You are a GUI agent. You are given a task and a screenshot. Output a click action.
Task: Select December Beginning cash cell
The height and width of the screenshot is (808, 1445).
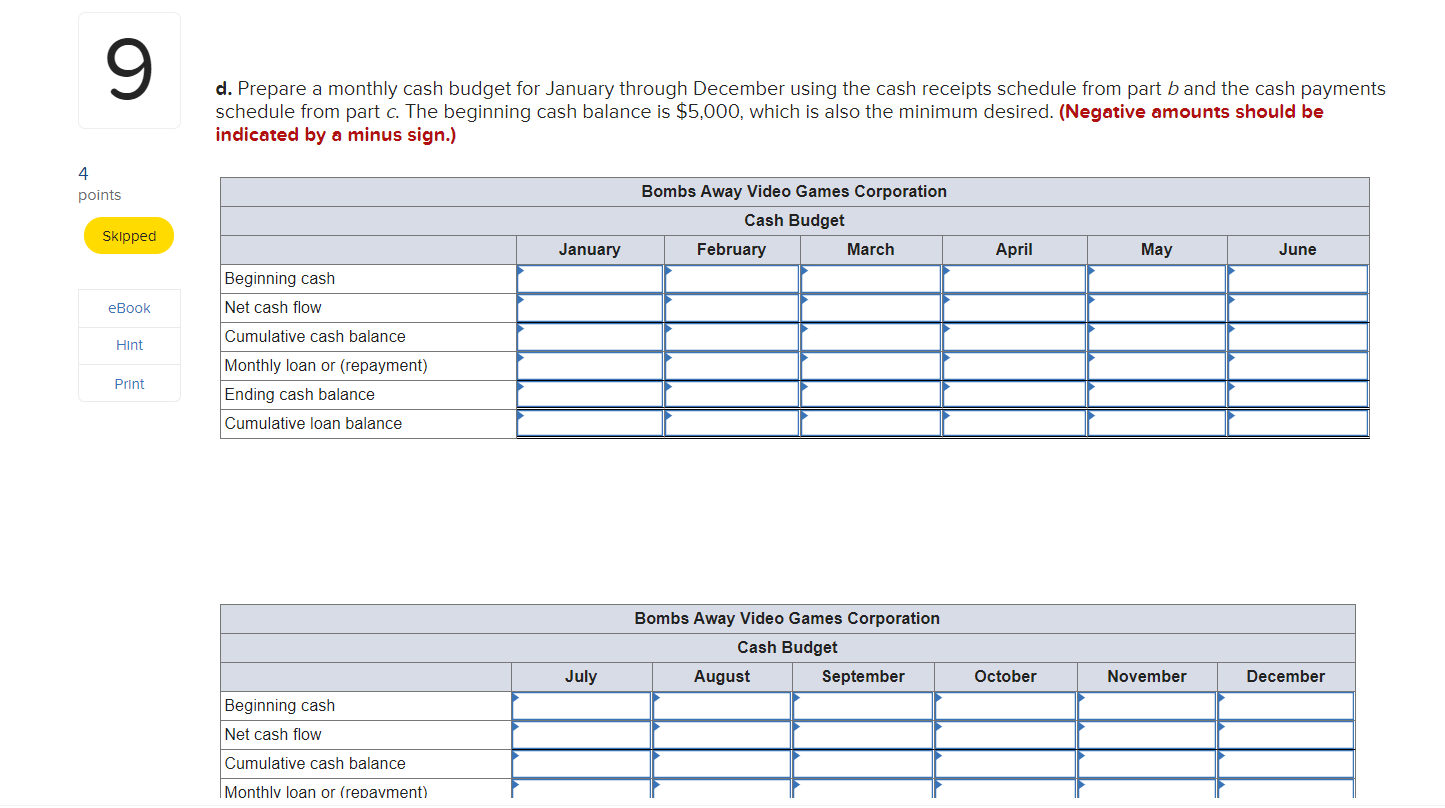1286,706
